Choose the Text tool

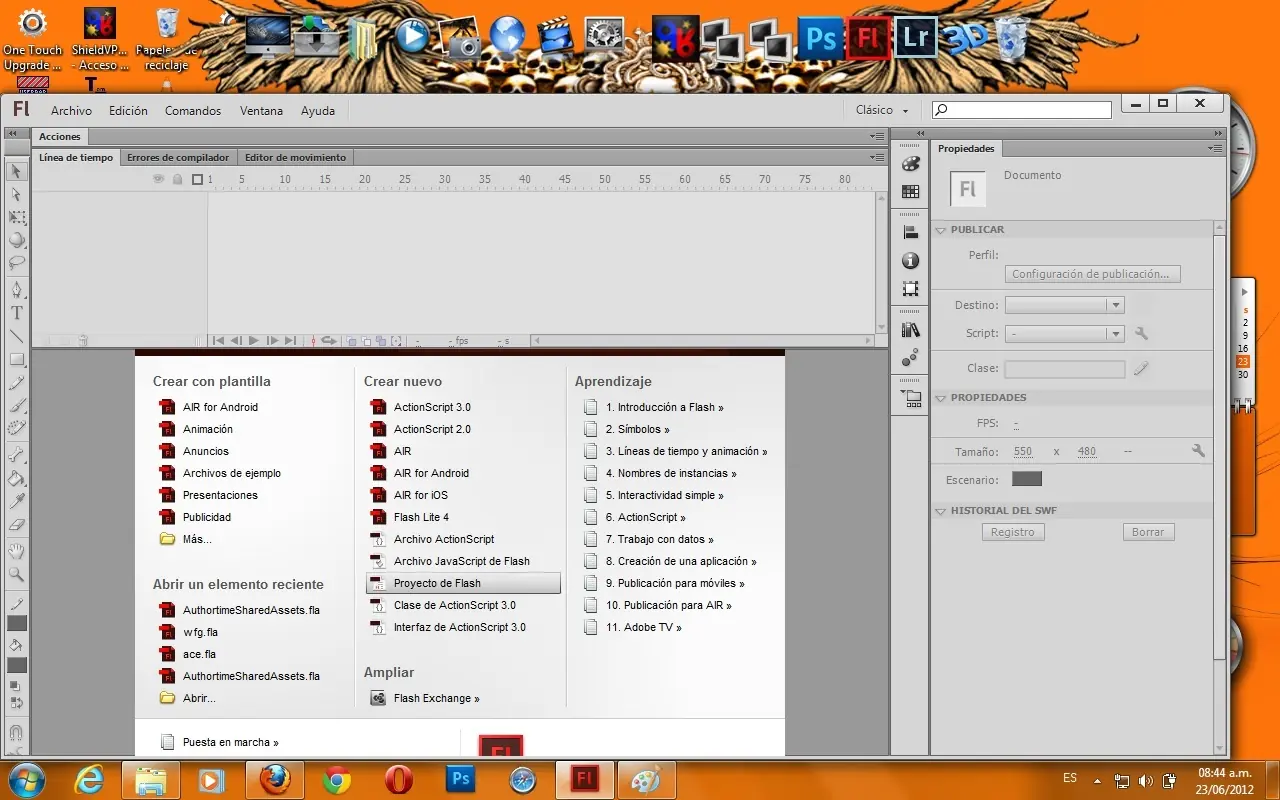point(16,313)
